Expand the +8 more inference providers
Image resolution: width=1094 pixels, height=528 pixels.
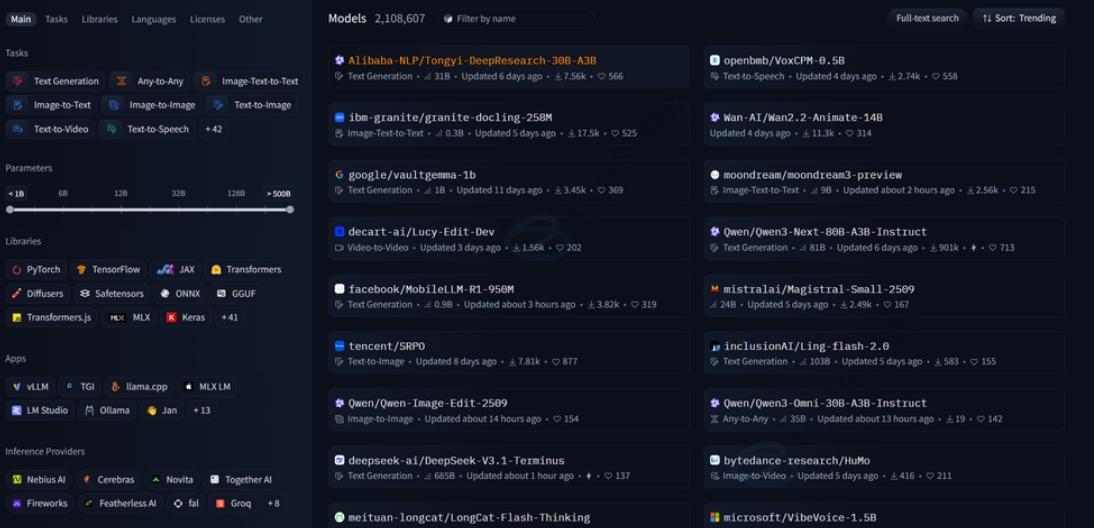coord(274,504)
